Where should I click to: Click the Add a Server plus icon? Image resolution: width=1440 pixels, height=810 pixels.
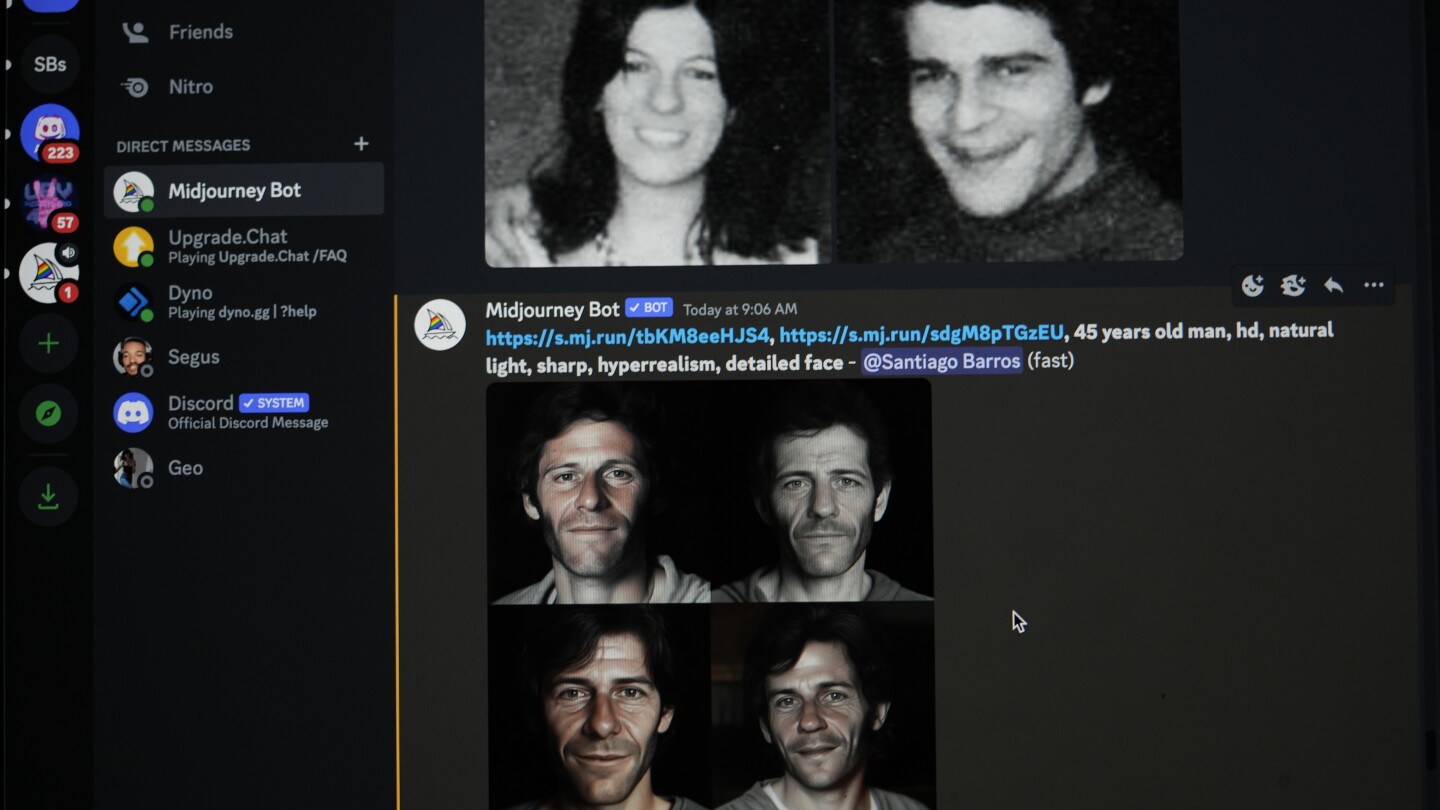tap(48, 344)
